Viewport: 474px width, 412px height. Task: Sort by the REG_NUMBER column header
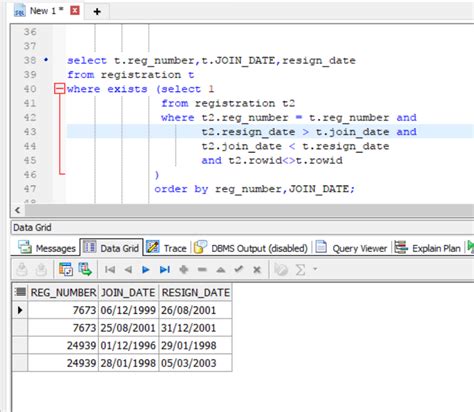(63, 293)
